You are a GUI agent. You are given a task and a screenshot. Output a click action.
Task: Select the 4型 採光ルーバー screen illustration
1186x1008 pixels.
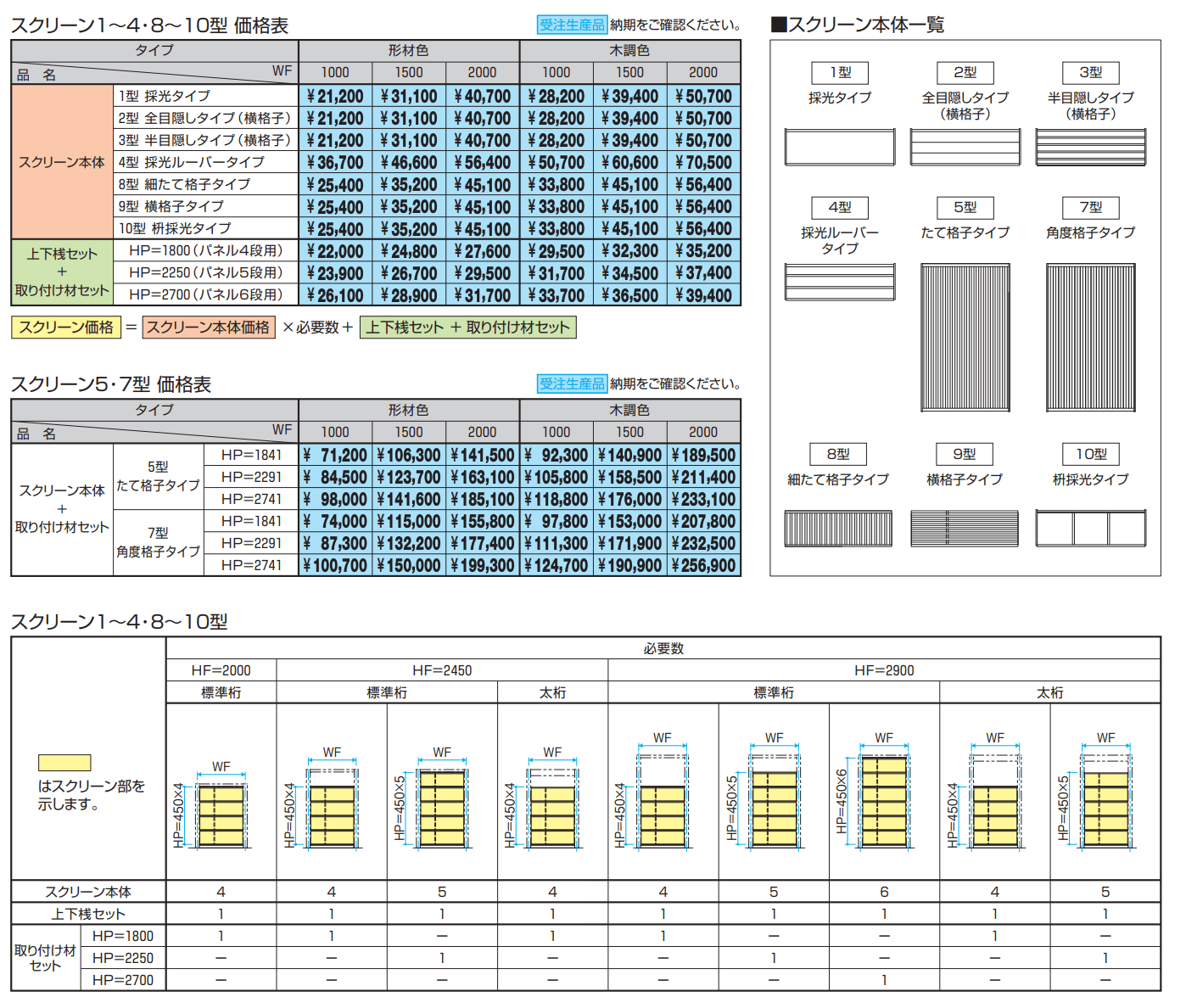839,282
